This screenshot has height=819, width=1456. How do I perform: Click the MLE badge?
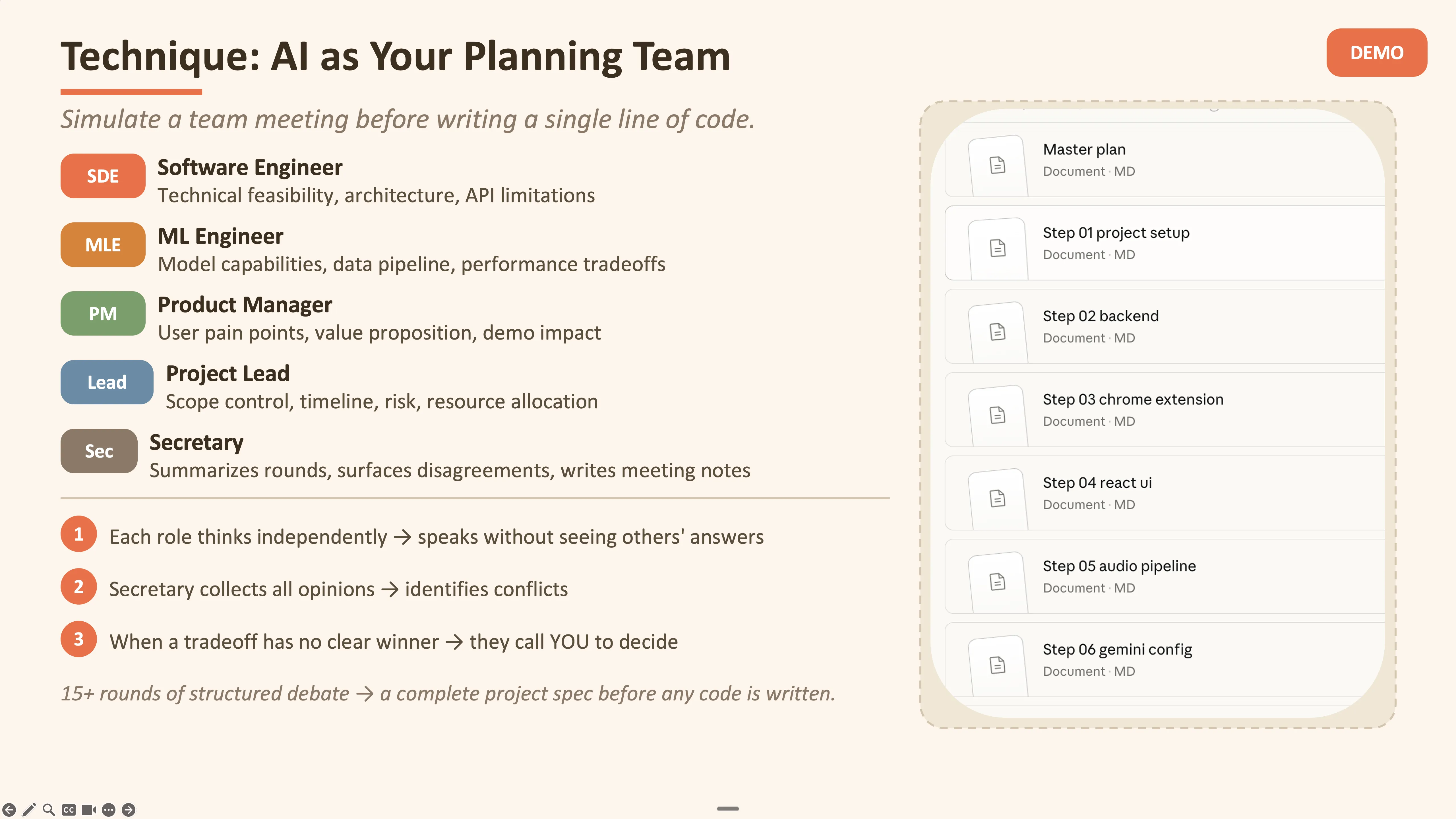point(102,244)
